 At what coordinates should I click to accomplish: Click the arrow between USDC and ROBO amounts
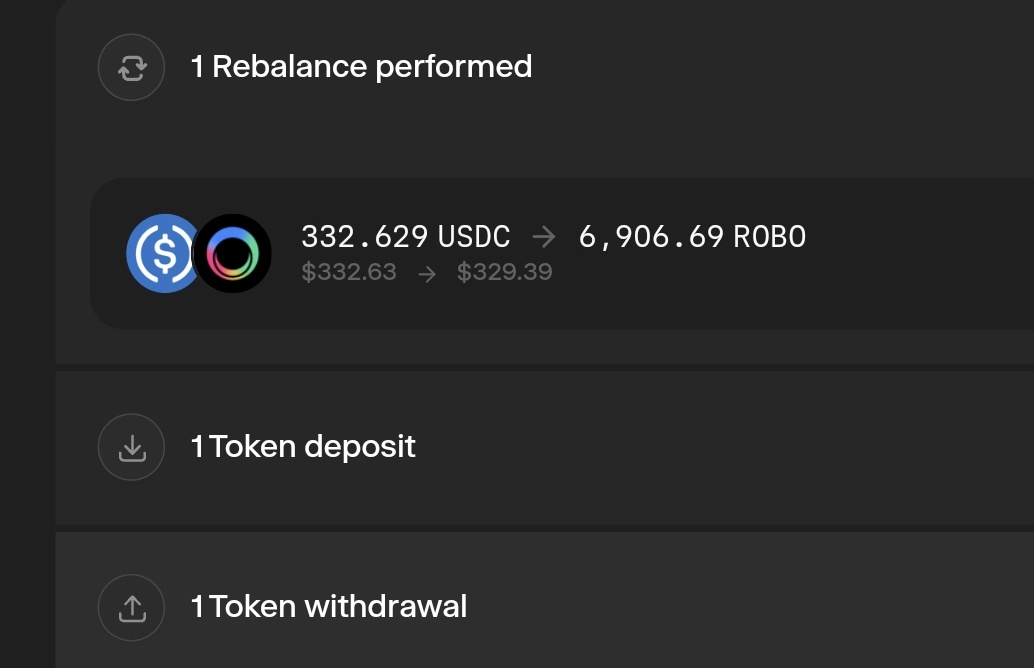[x=544, y=237]
